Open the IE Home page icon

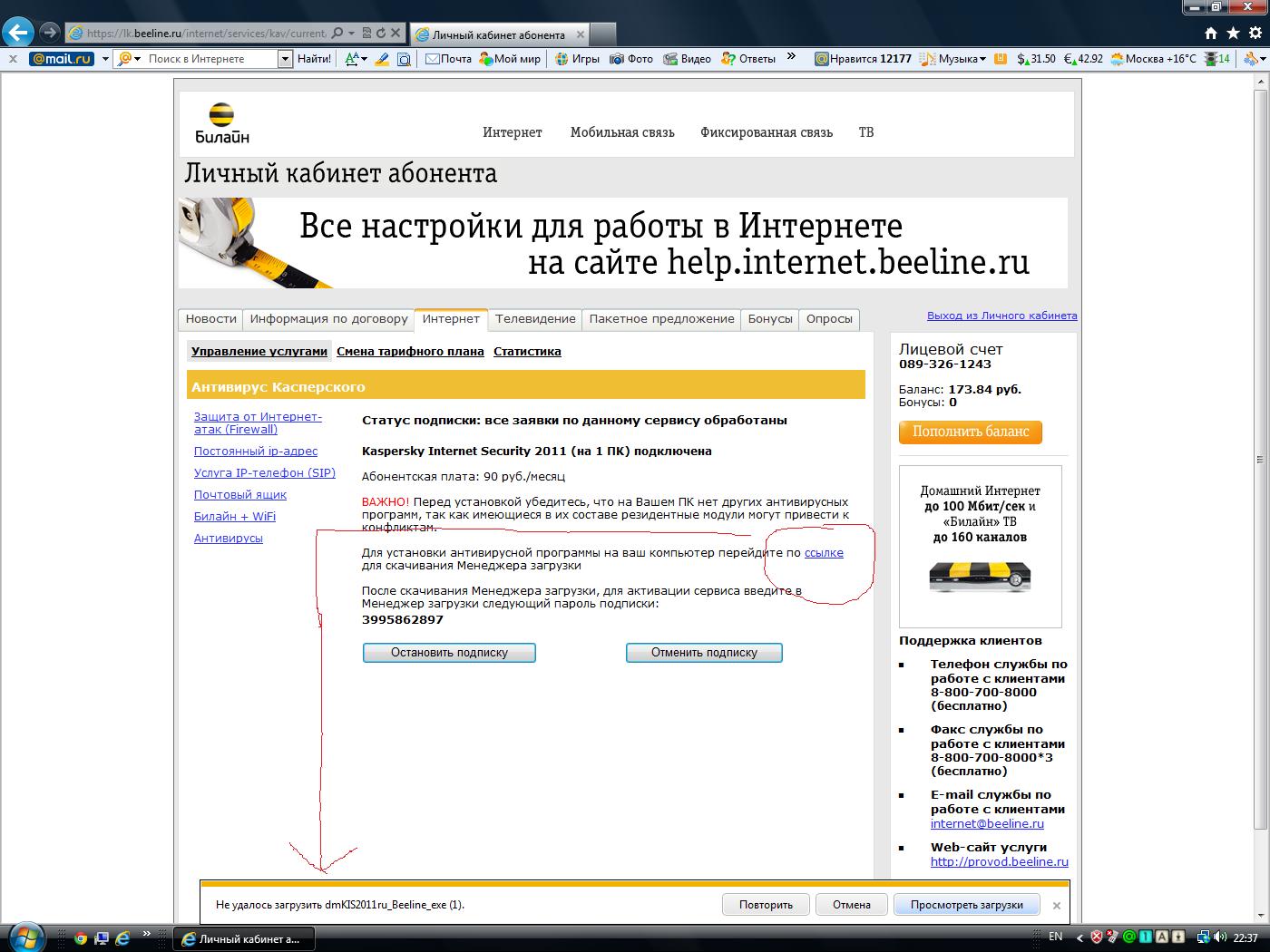coord(1211,33)
